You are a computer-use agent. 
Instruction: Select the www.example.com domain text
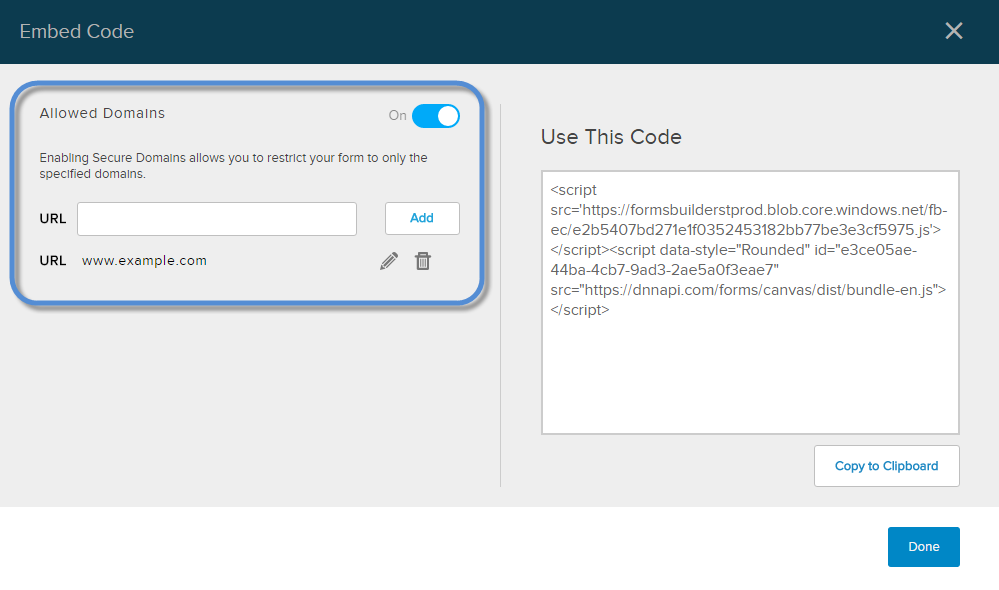pos(144,261)
